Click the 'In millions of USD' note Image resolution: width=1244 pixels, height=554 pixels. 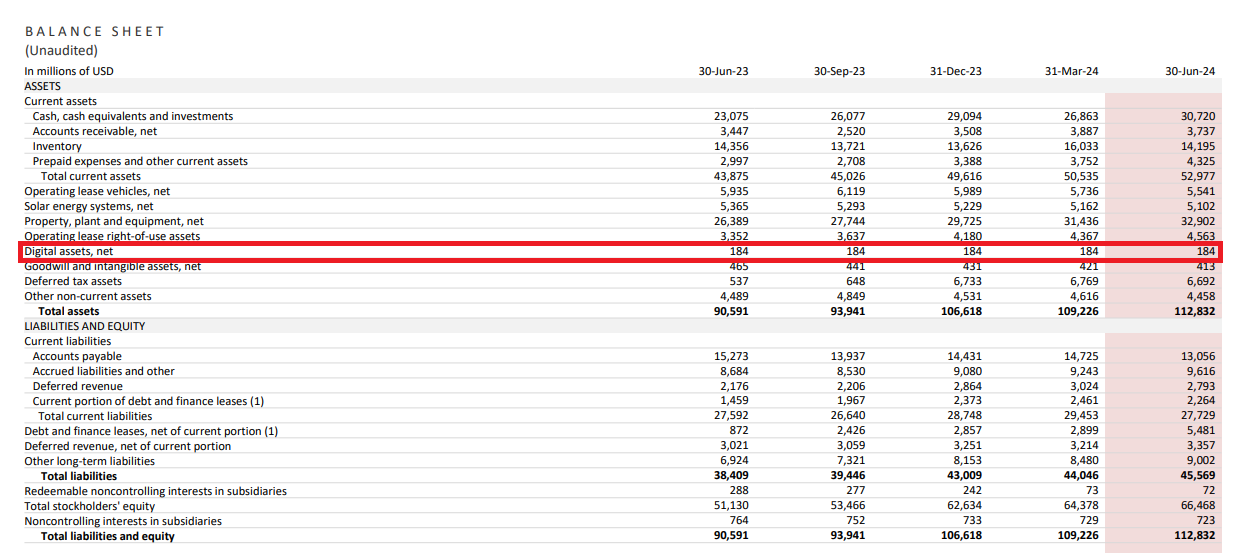[69, 71]
